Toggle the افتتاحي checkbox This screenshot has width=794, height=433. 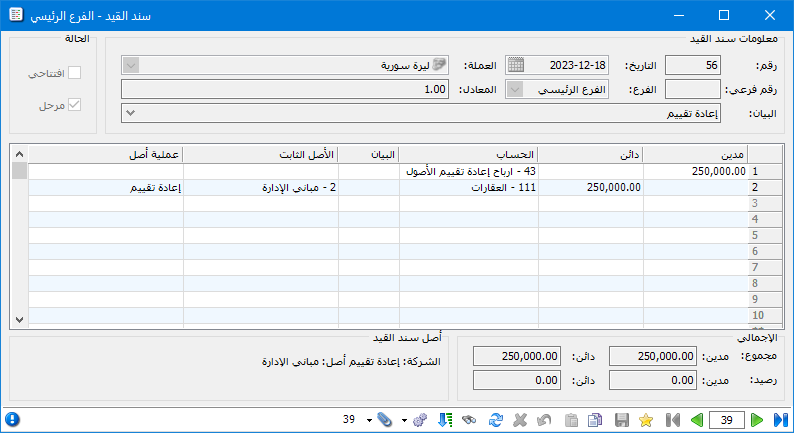pos(74,73)
